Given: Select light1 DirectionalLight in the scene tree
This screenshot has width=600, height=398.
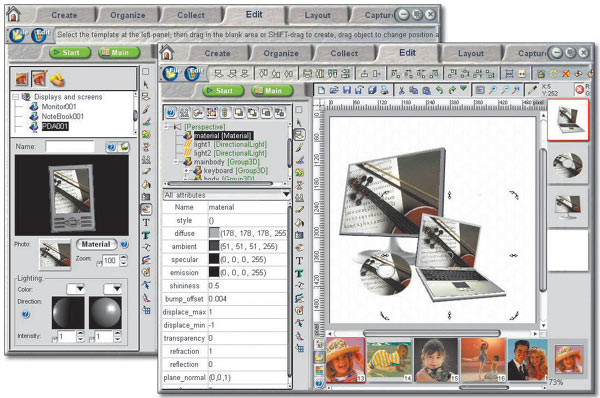Looking at the screenshot, I should 230,144.
